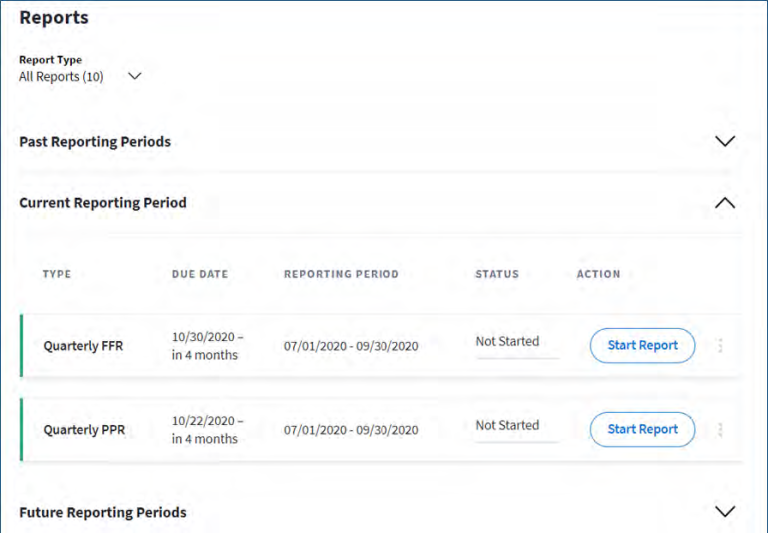Start the Quarterly PPR report
This screenshot has height=533, width=768.
(642, 429)
